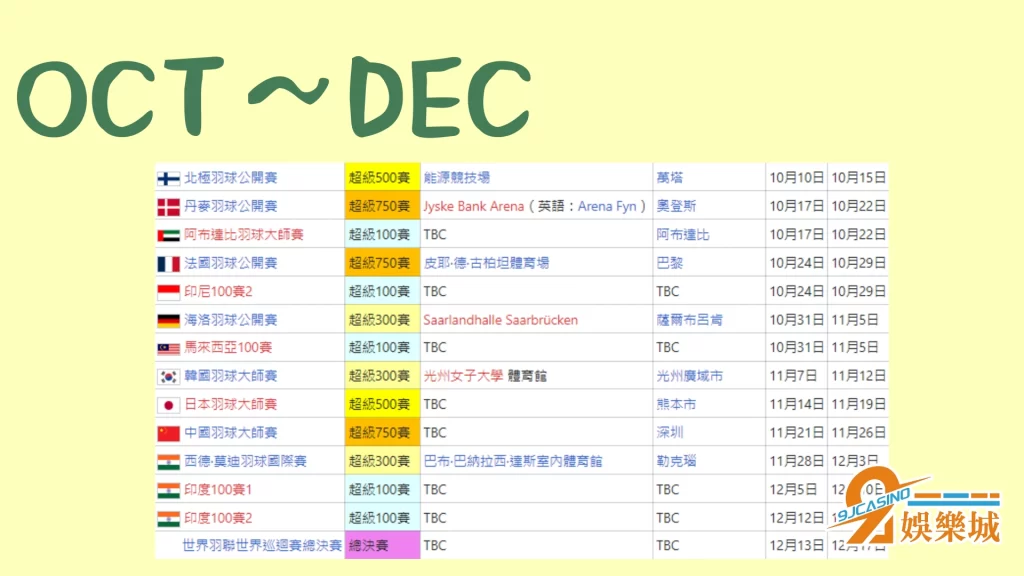Follow the Saarlandhalle Saarbrücken red link

coord(500,320)
